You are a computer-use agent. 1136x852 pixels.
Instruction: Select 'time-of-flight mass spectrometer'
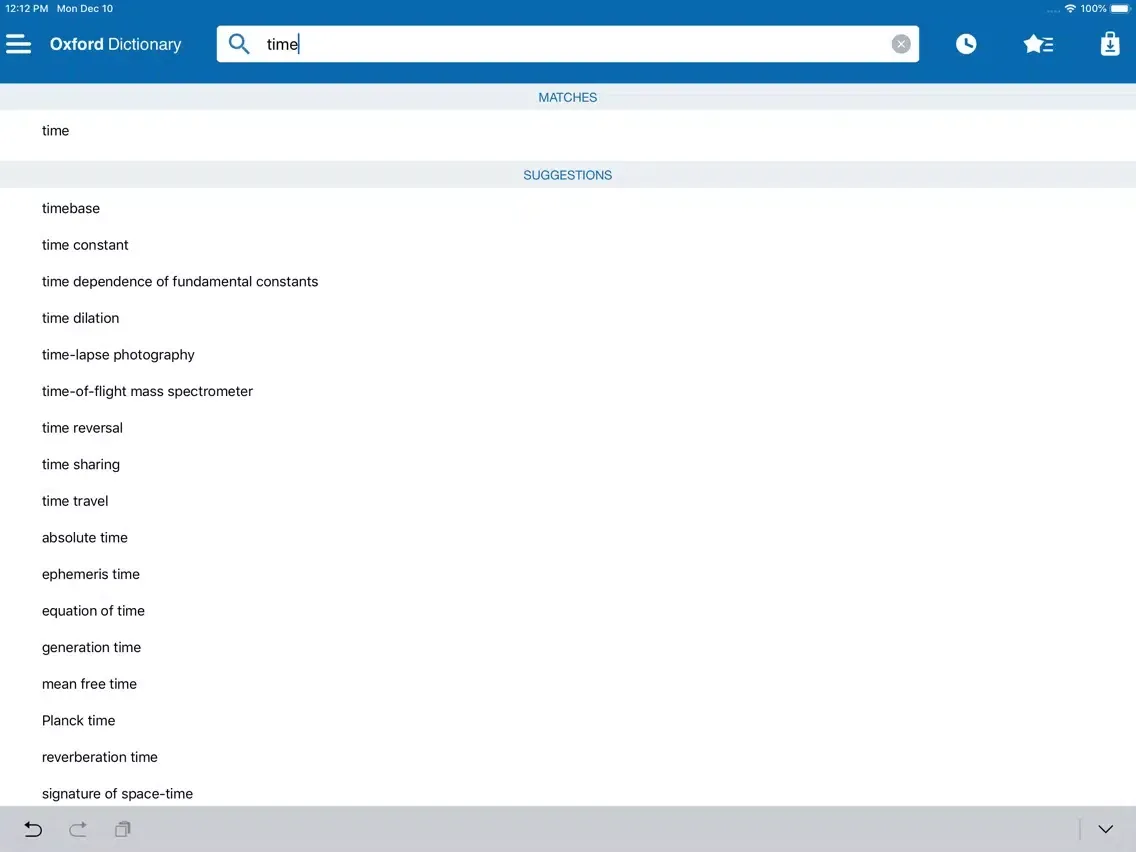568,391
